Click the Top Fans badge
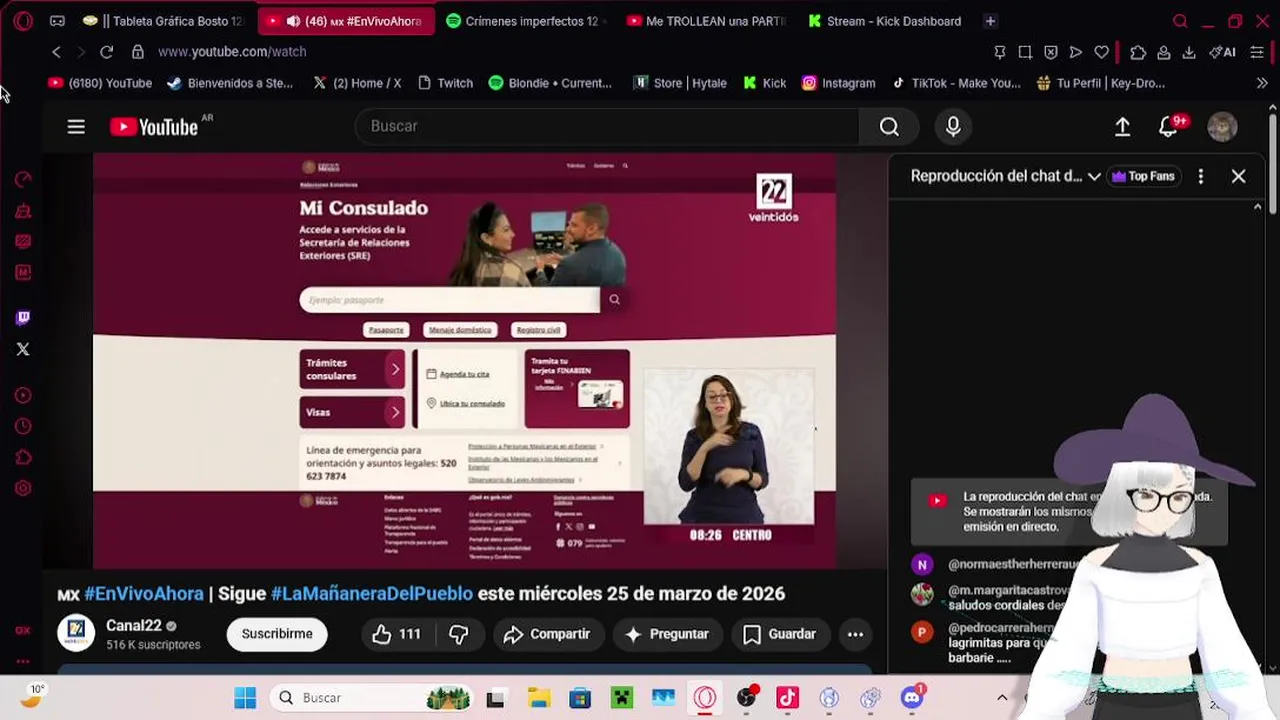Viewport: 1280px width, 720px height. tap(1143, 176)
